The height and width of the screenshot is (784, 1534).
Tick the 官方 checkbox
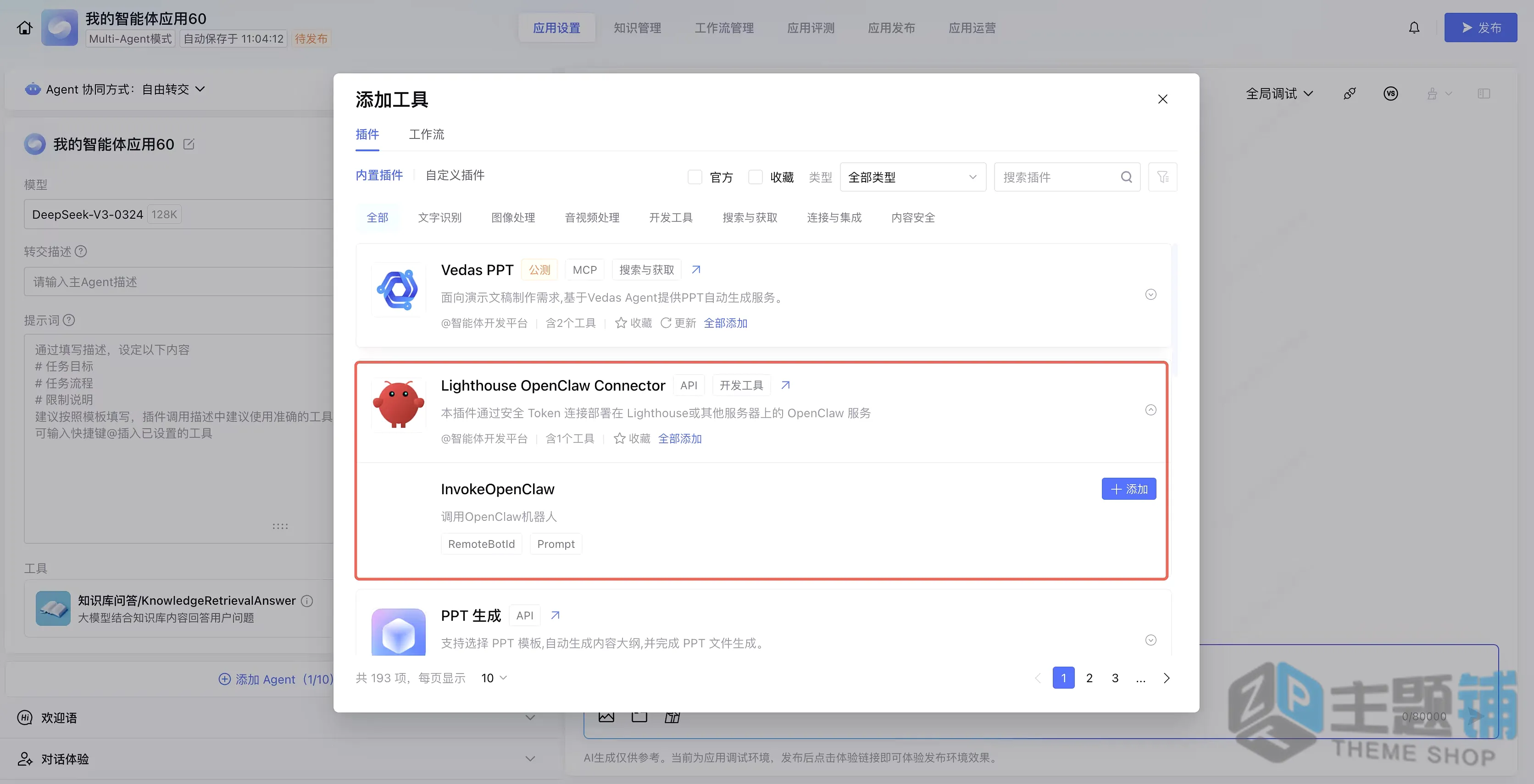695,177
